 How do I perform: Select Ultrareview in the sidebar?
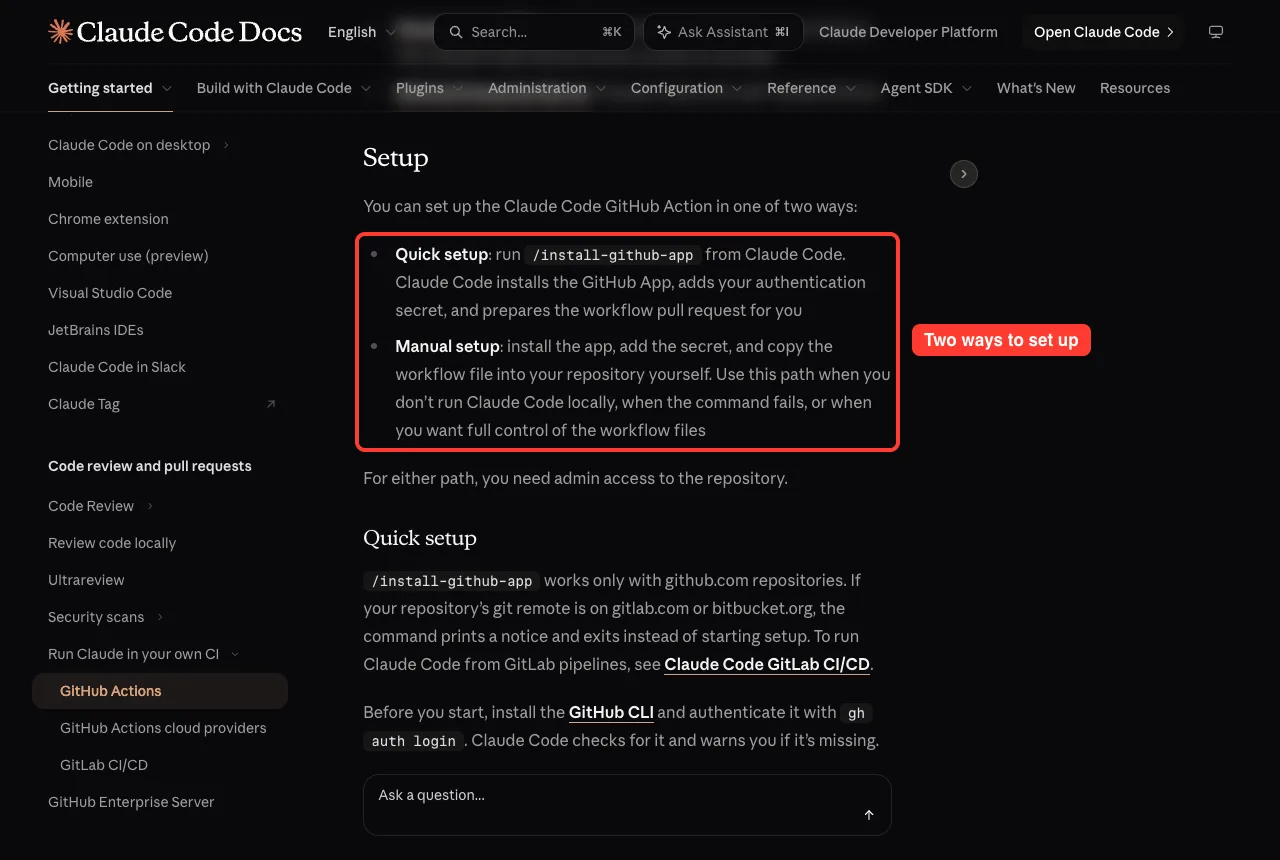click(x=86, y=580)
